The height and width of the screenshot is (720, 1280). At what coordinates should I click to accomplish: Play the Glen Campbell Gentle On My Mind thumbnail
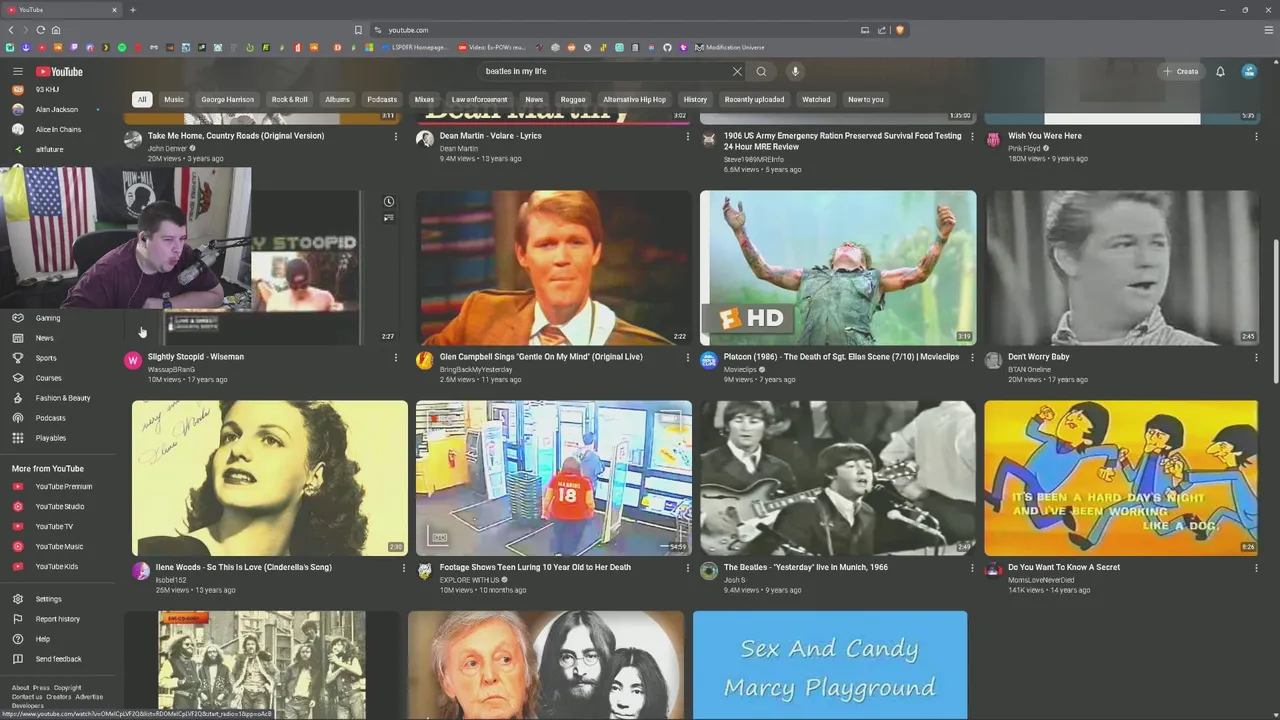coord(554,268)
